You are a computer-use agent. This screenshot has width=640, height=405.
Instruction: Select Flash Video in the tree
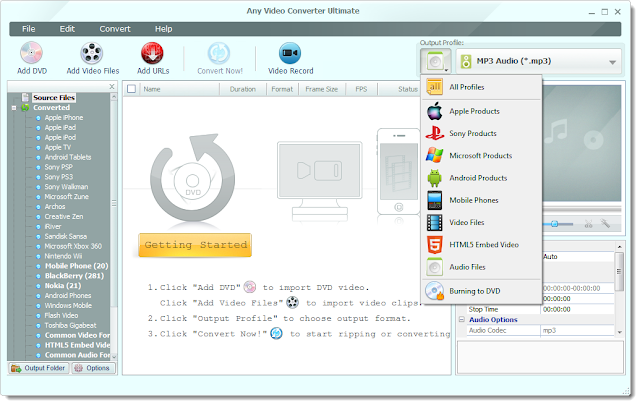coord(61,315)
